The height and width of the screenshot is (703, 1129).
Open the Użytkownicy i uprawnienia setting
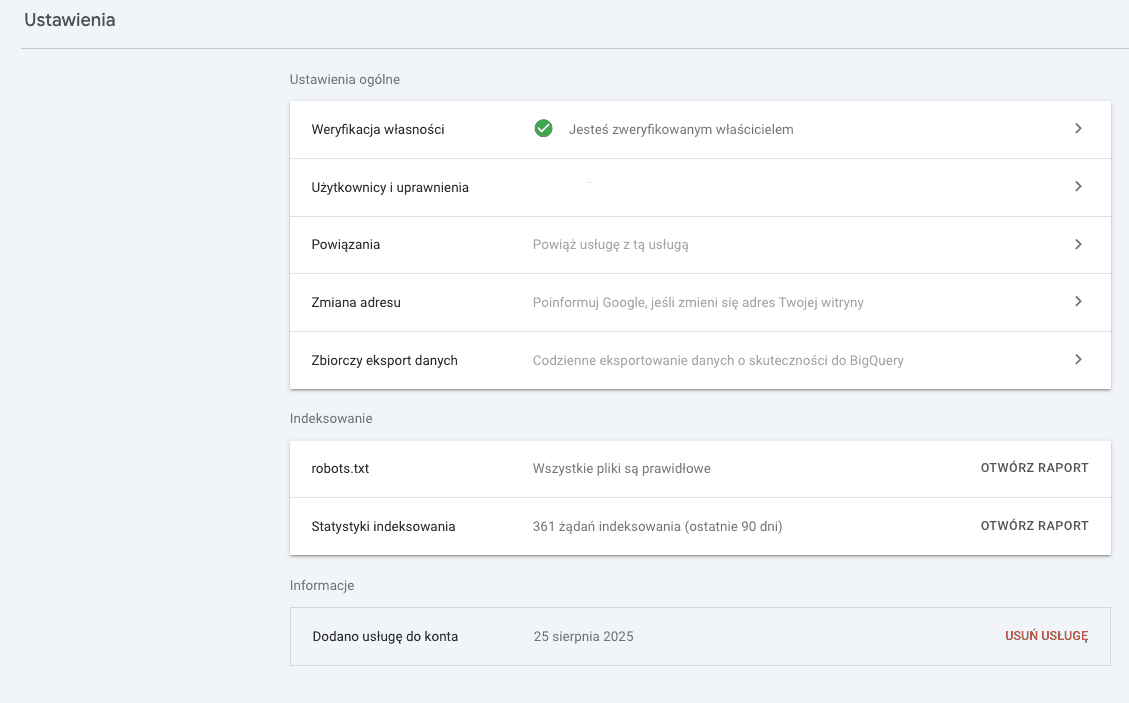tap(390, 187)
